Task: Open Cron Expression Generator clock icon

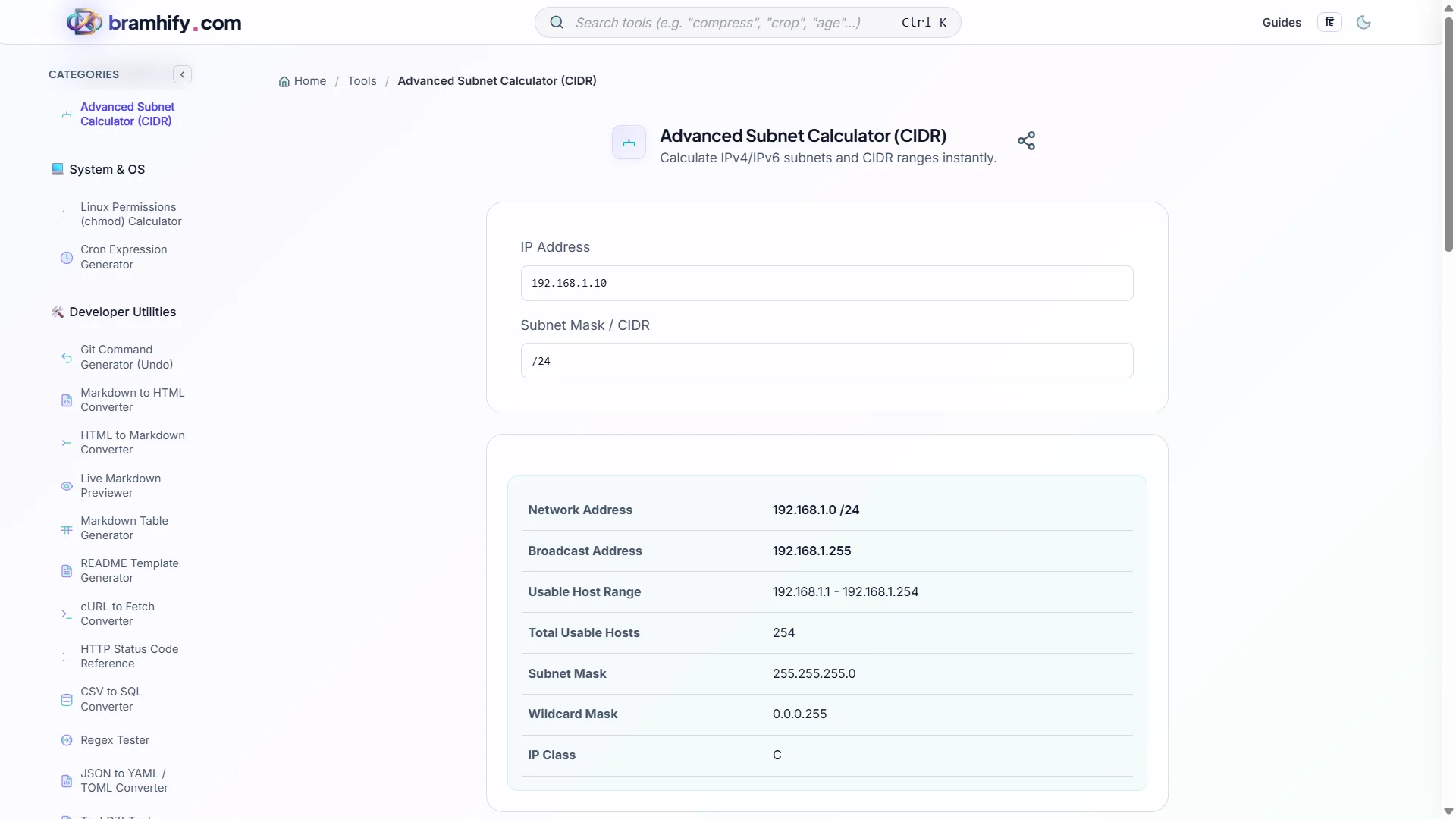Action: coord(67,258)
